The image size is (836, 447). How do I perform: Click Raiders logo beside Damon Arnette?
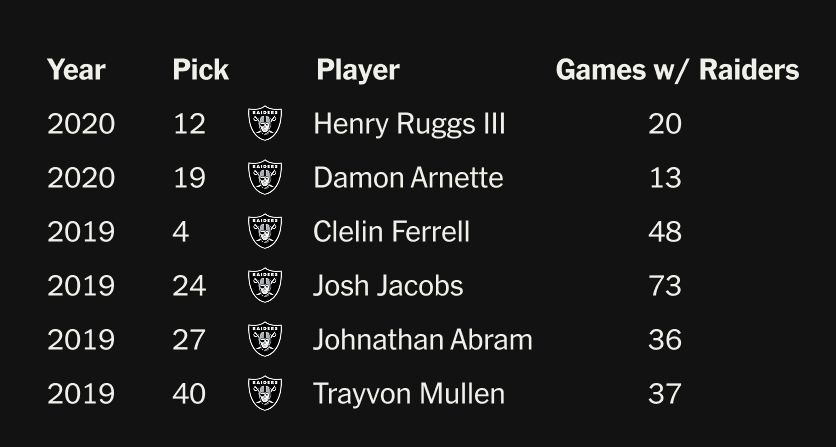(x=265, y=178)
